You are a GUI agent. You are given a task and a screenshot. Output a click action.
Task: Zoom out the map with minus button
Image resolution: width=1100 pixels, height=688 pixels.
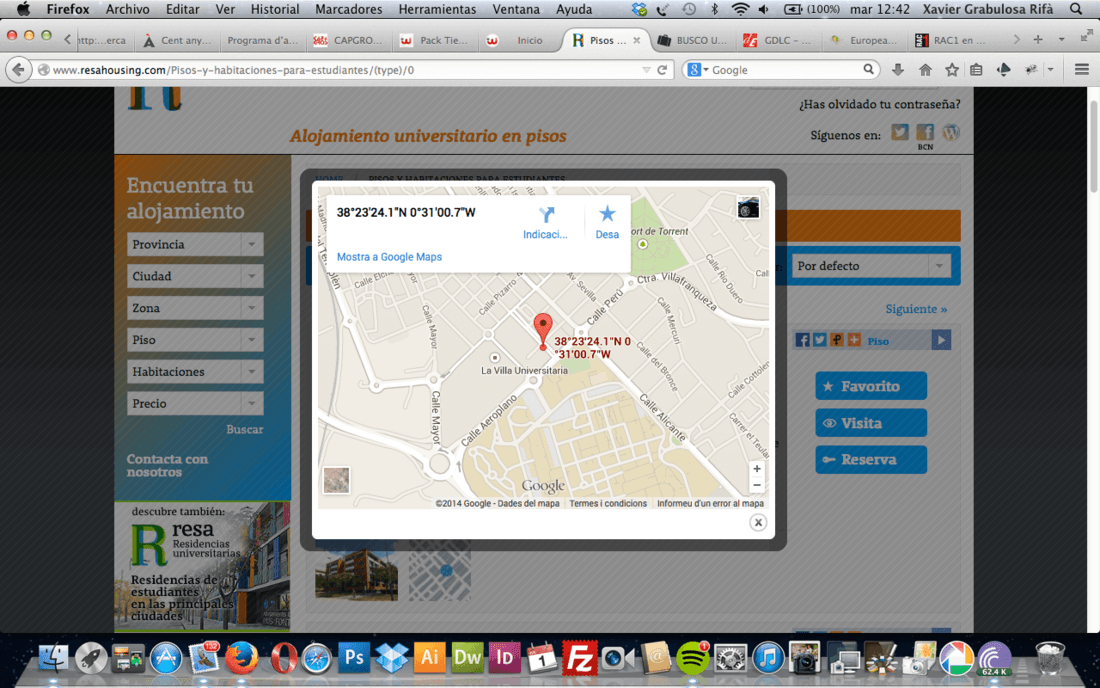click(x=756, y=485)
